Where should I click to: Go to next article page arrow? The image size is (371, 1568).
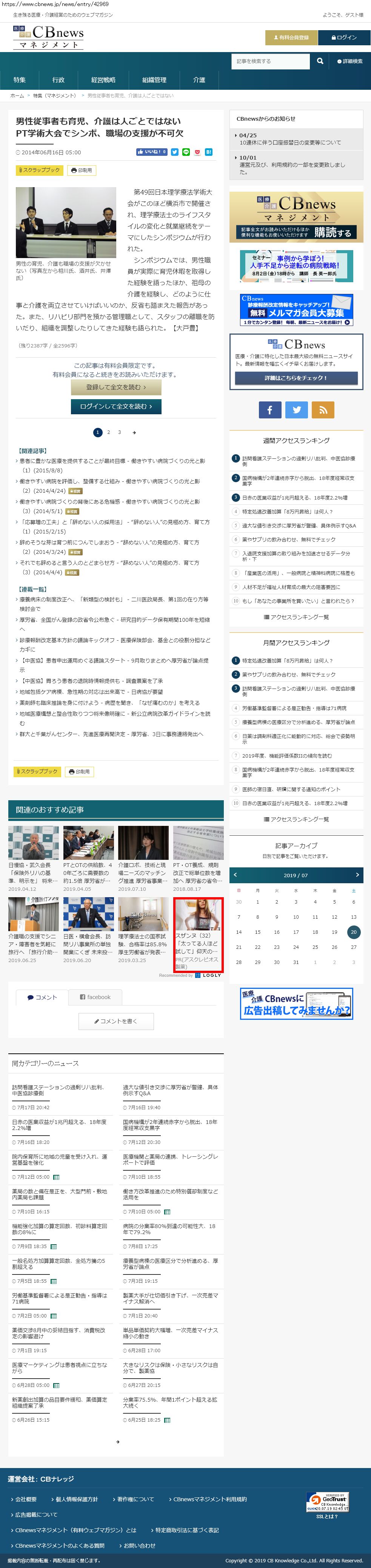(x=134, y=432)
